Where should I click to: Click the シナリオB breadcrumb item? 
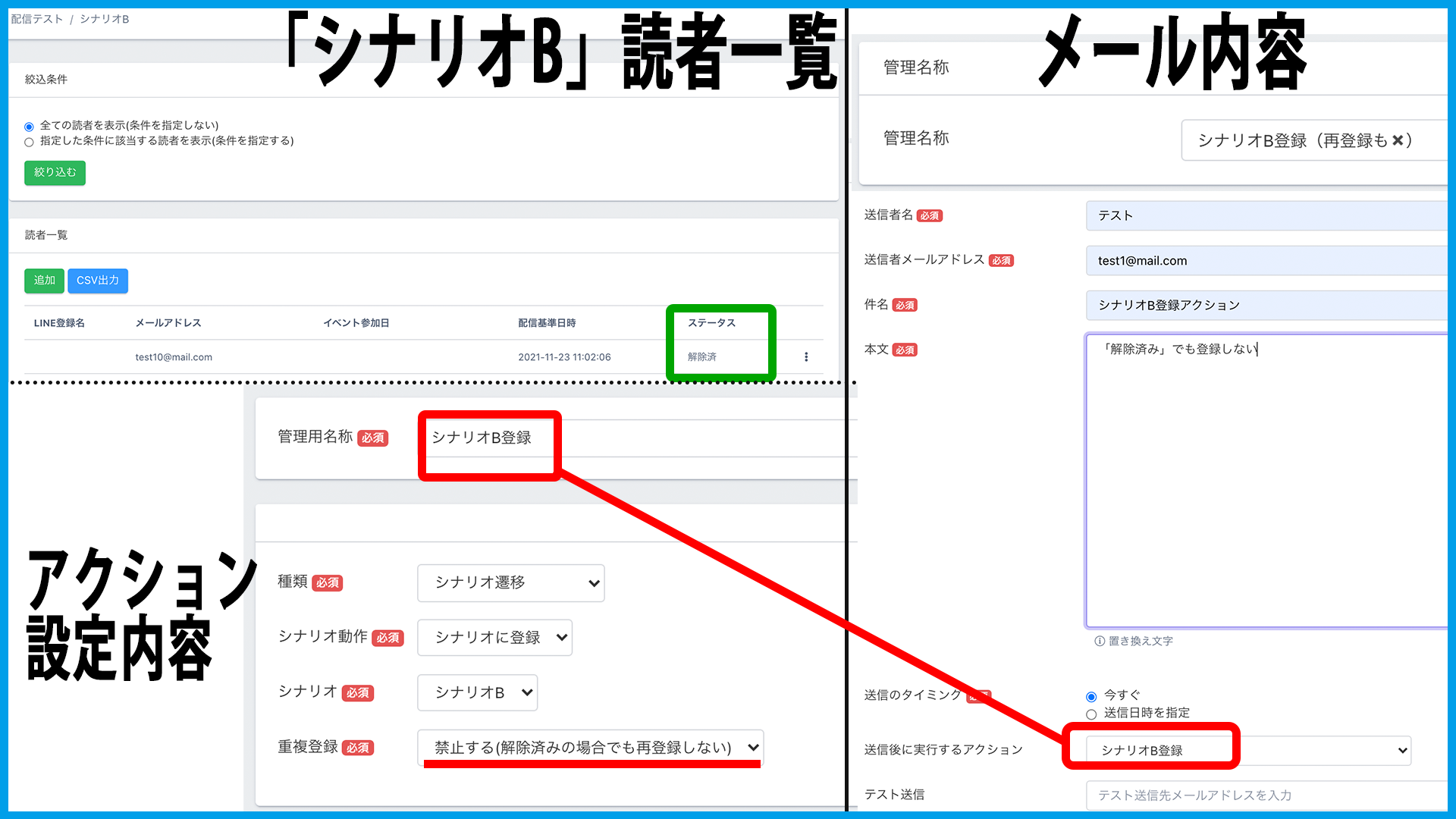(105, 19)
